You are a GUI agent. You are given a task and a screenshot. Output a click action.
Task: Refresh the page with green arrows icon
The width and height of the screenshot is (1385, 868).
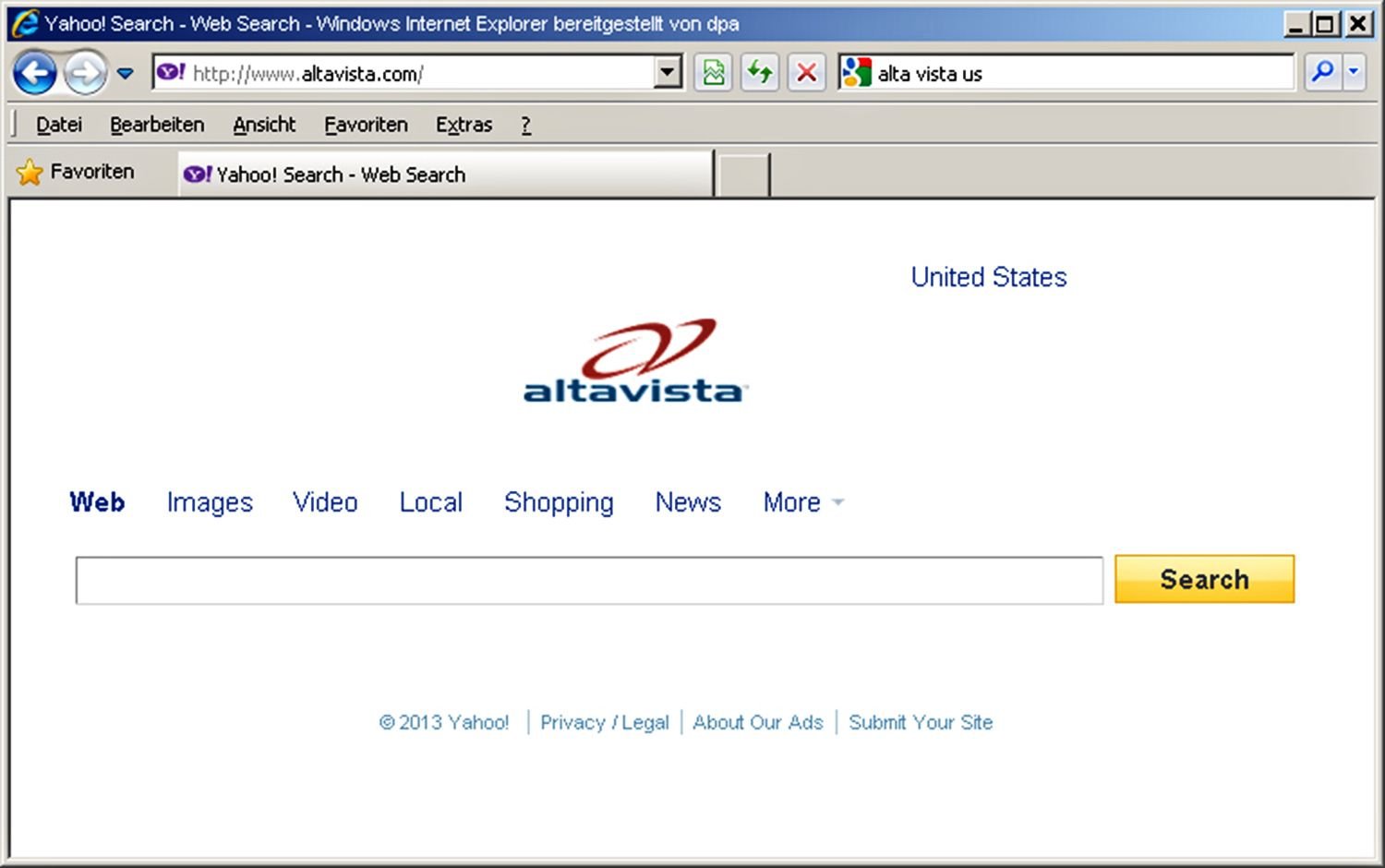(760, 72)
